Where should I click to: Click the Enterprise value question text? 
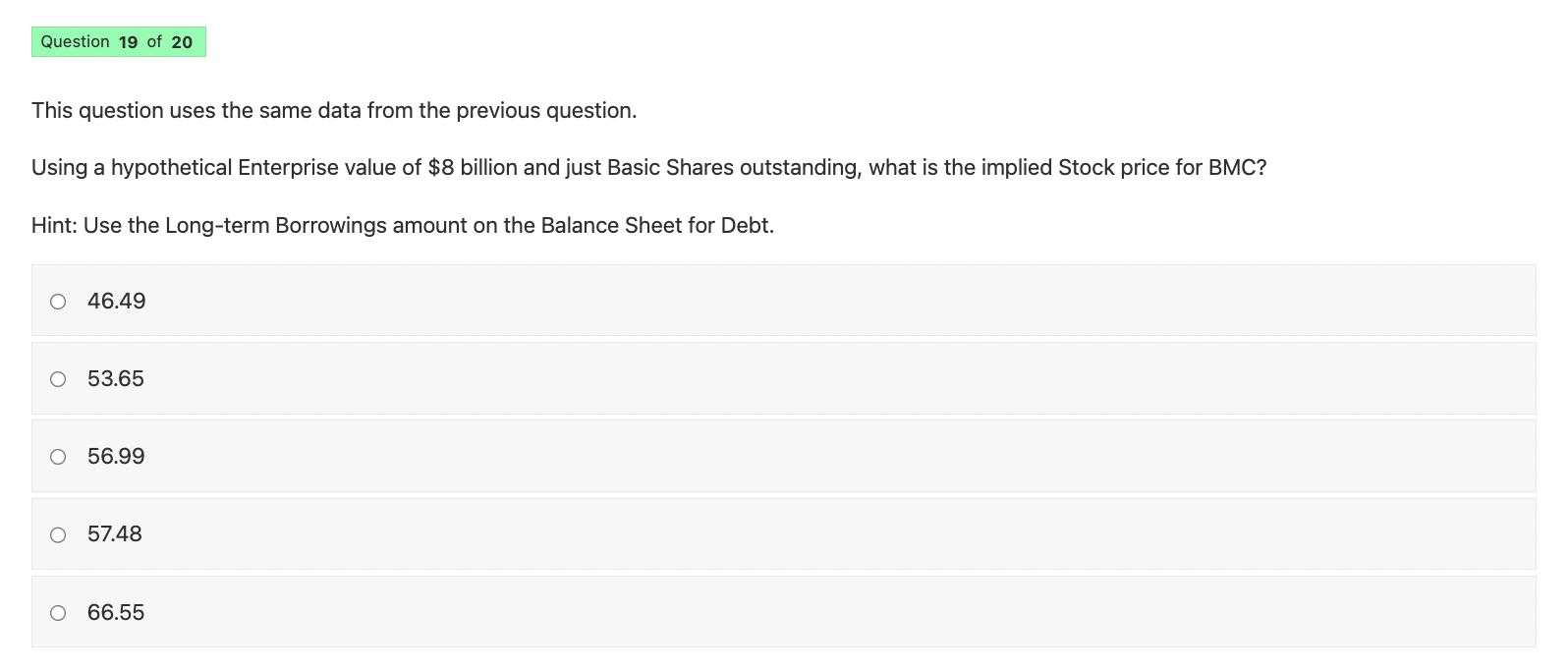pos(647,167)
